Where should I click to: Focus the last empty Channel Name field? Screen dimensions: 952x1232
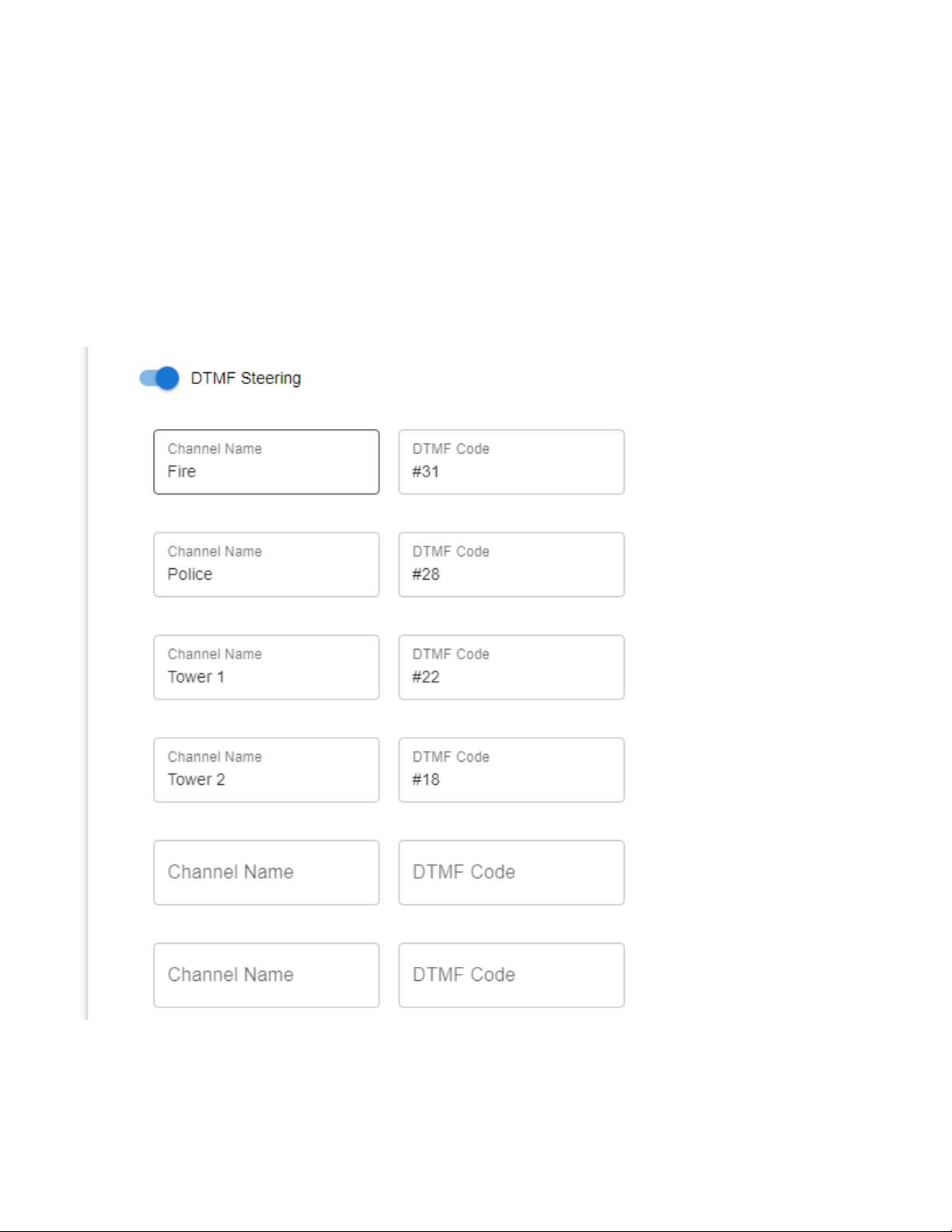point(267,975)
